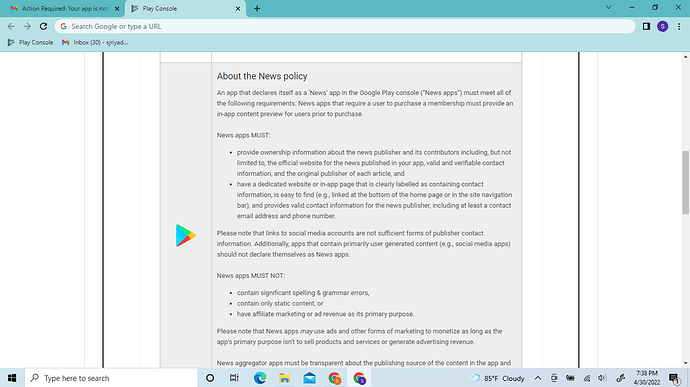Viewport: 690px width, 387px height.
Task: Open the clock showing 7:38 PM
Action: click(646, 378)
